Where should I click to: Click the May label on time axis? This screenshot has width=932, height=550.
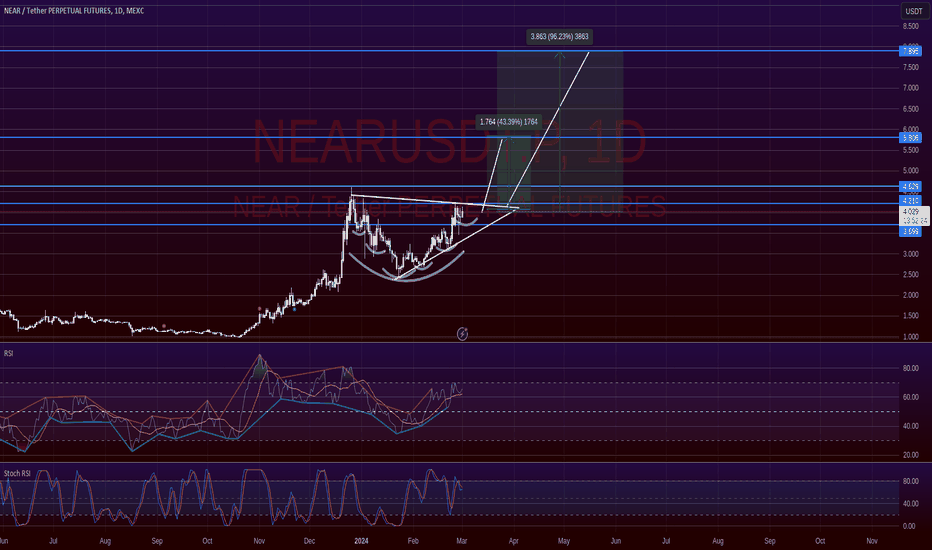(x=563, y=541)
